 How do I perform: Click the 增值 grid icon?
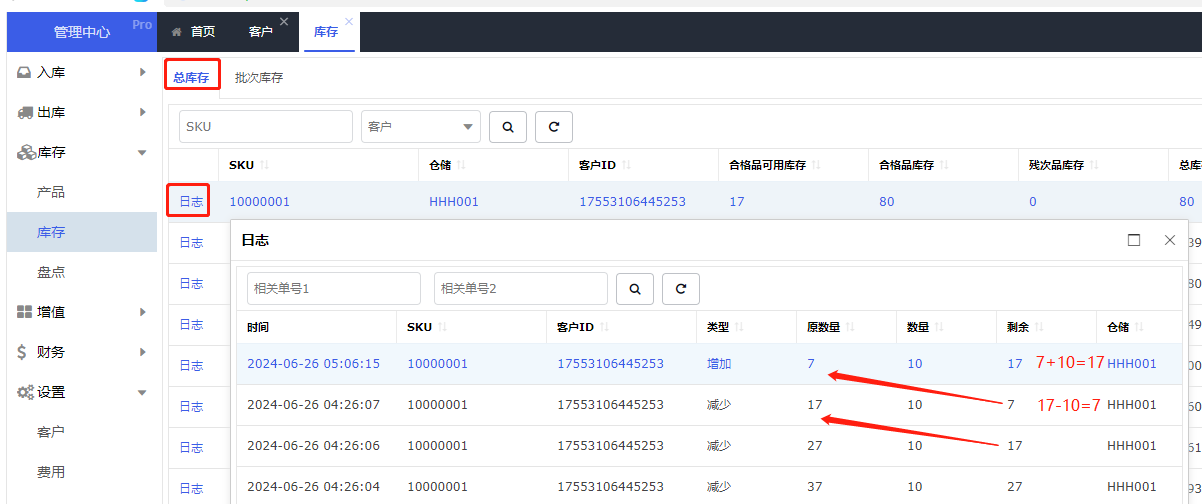click(x=25, y=312)
